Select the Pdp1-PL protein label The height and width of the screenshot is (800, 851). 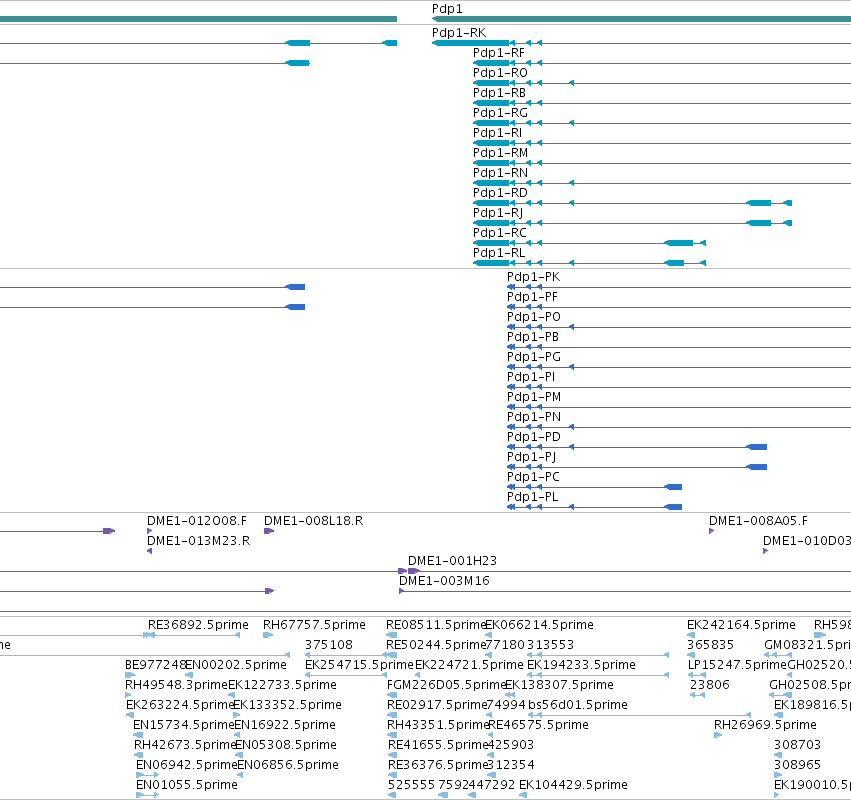[532, 497]
